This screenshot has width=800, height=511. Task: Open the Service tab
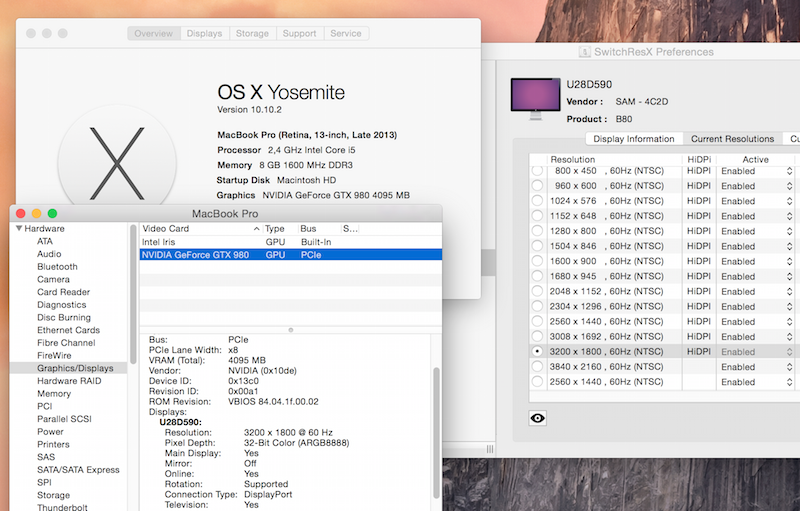point(346,33)
